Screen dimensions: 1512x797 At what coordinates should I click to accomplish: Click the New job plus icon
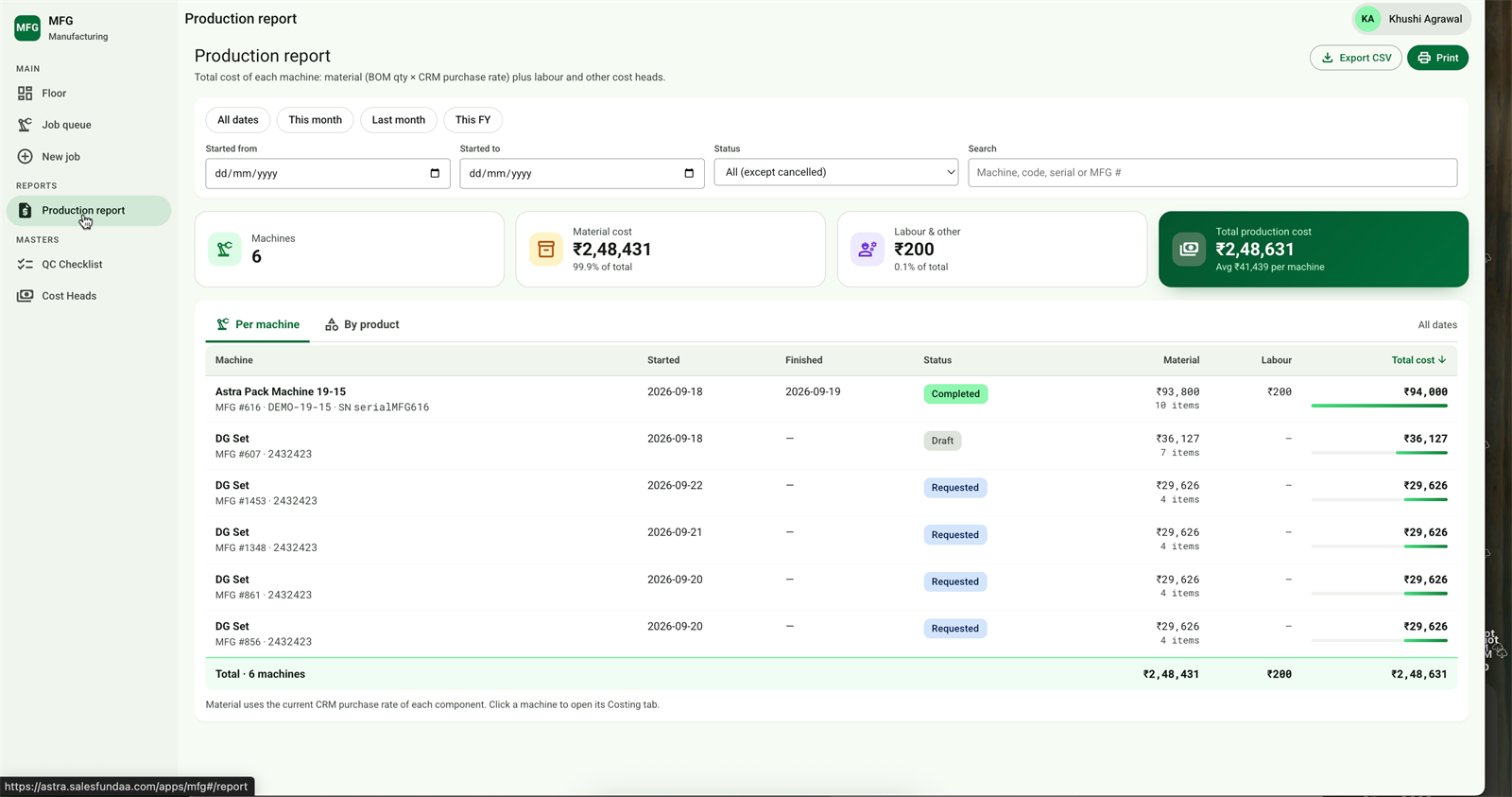(26, 157)
